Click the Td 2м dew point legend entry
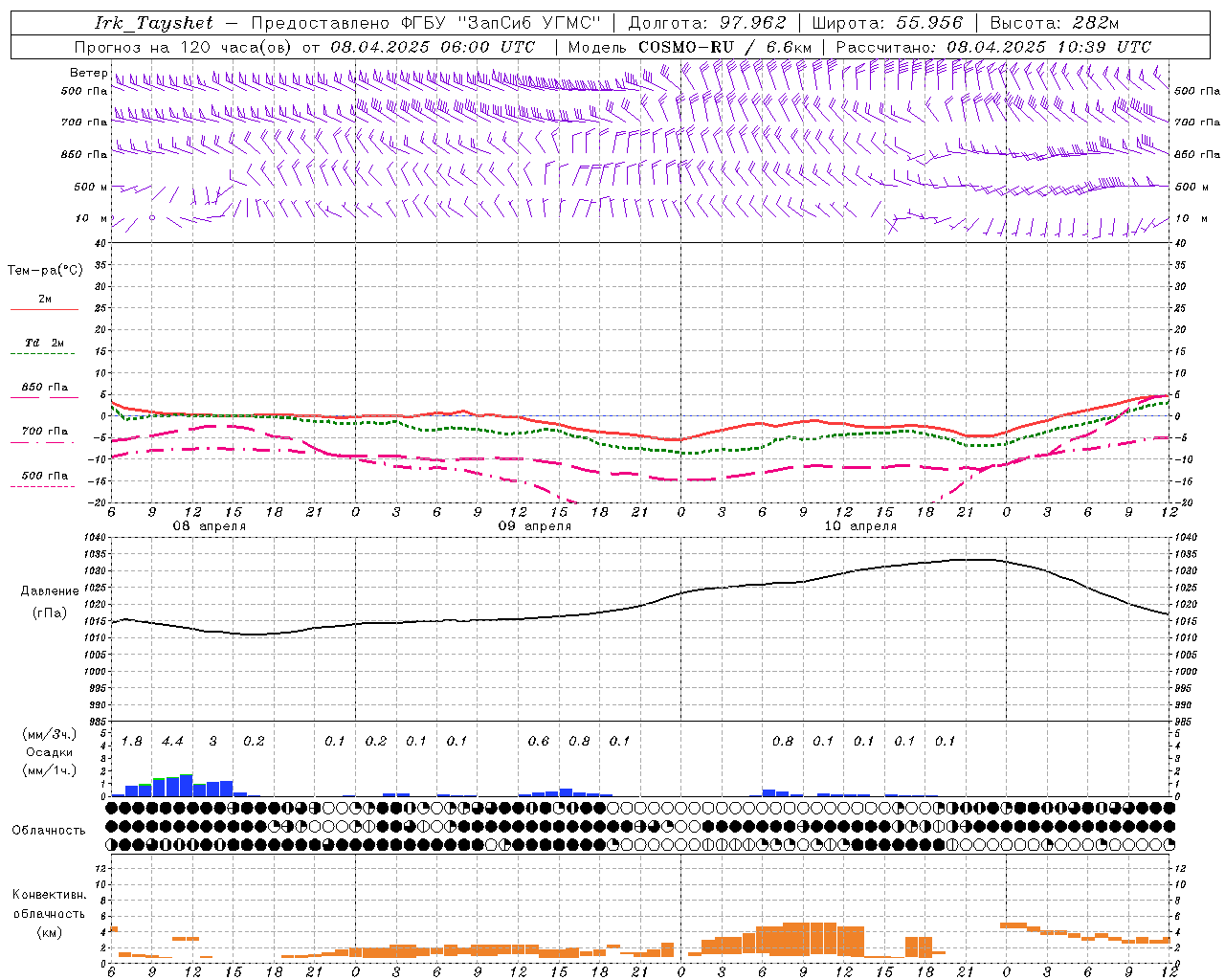Image resolution: width=1225 pixels, height=980 pixels. (x=45, y=343)
